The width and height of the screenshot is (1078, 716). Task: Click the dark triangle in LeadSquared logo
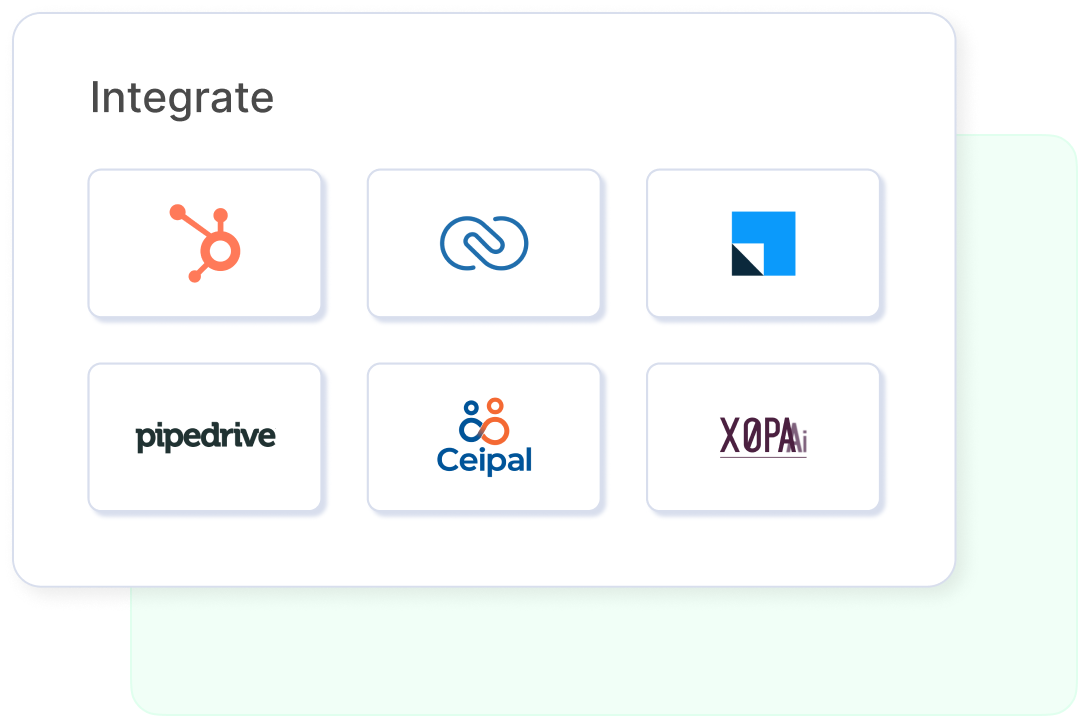pyautogui.click(x=745, y=261)
